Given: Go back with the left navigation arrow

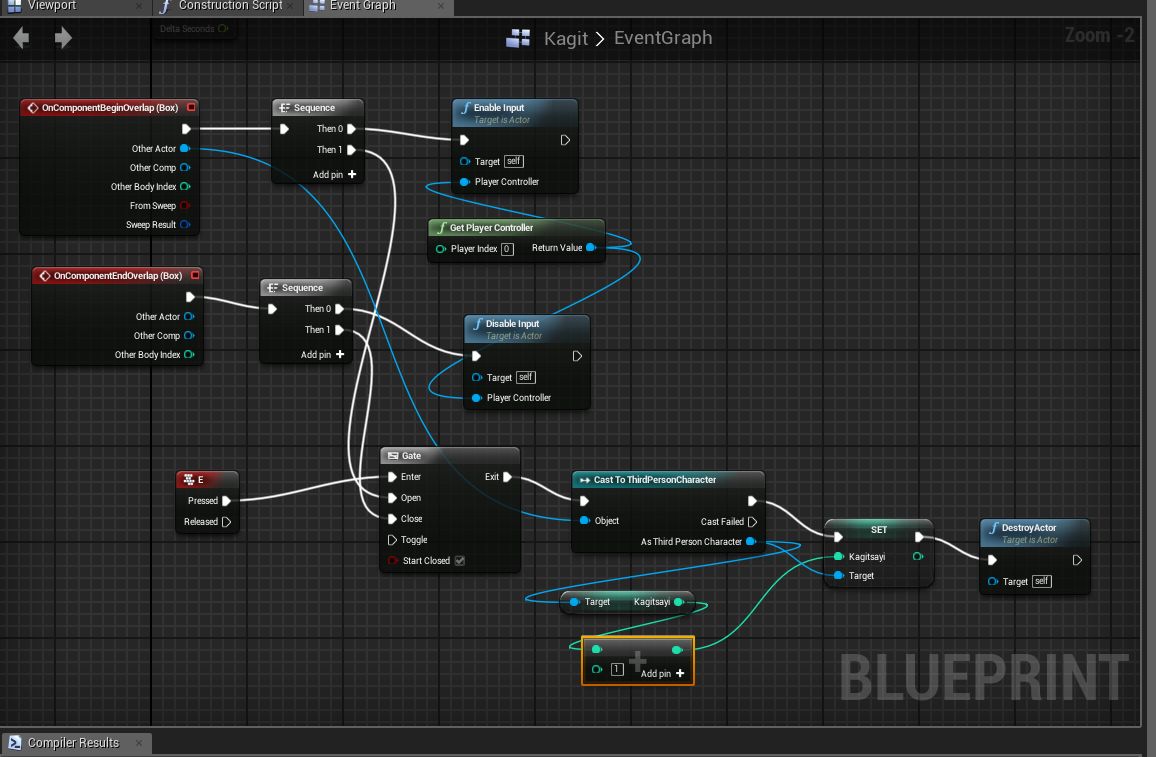Looking at the screenshot, I should point(21,38).
